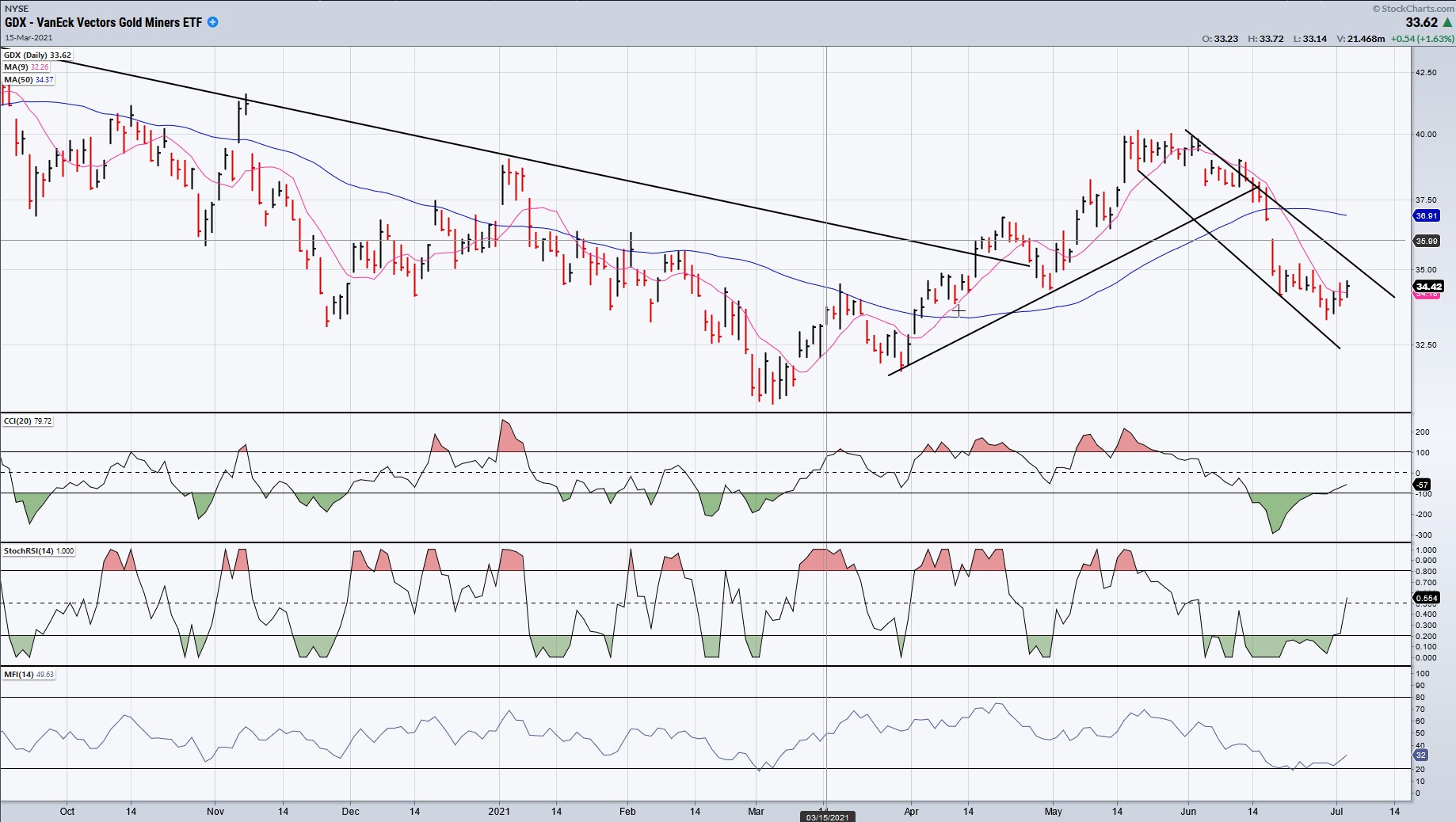Click the Jun label on date axis
Screen dimensions: 1456x822
click(1188, 811)
